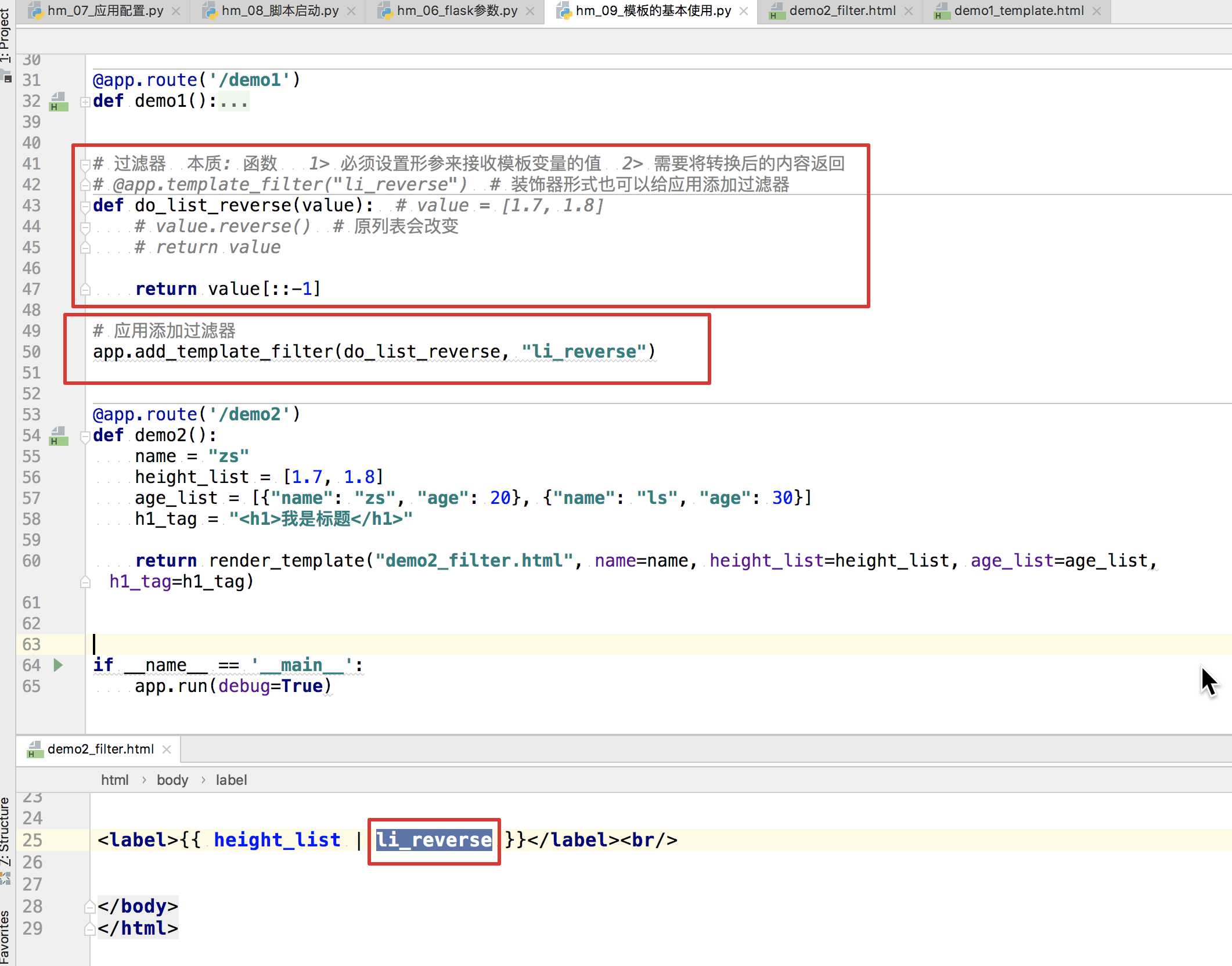Click the @app.route('/demo2') decorator

coord(197,414)
